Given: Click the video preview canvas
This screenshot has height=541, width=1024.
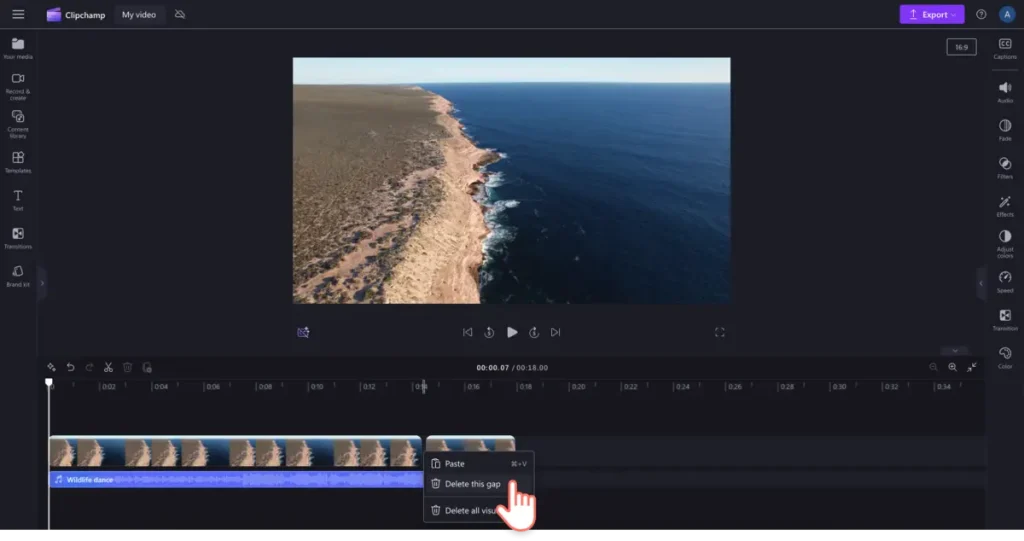Looking at the screenshot, I should pos(511,180).
